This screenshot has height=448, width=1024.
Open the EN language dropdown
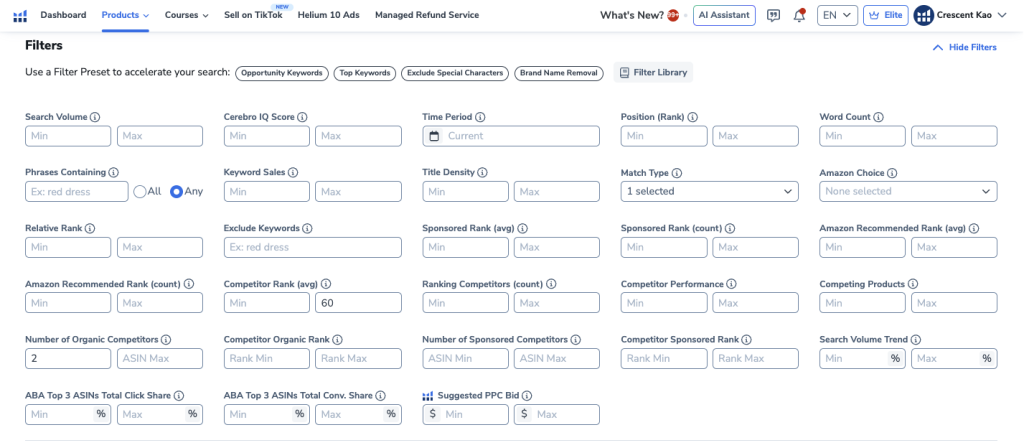tap(836, 15)
